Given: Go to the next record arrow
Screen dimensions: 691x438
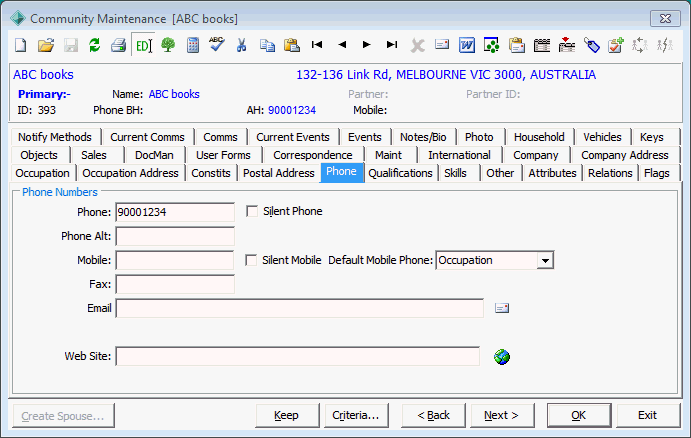Looking at the screenshot, I should (366, 45).
